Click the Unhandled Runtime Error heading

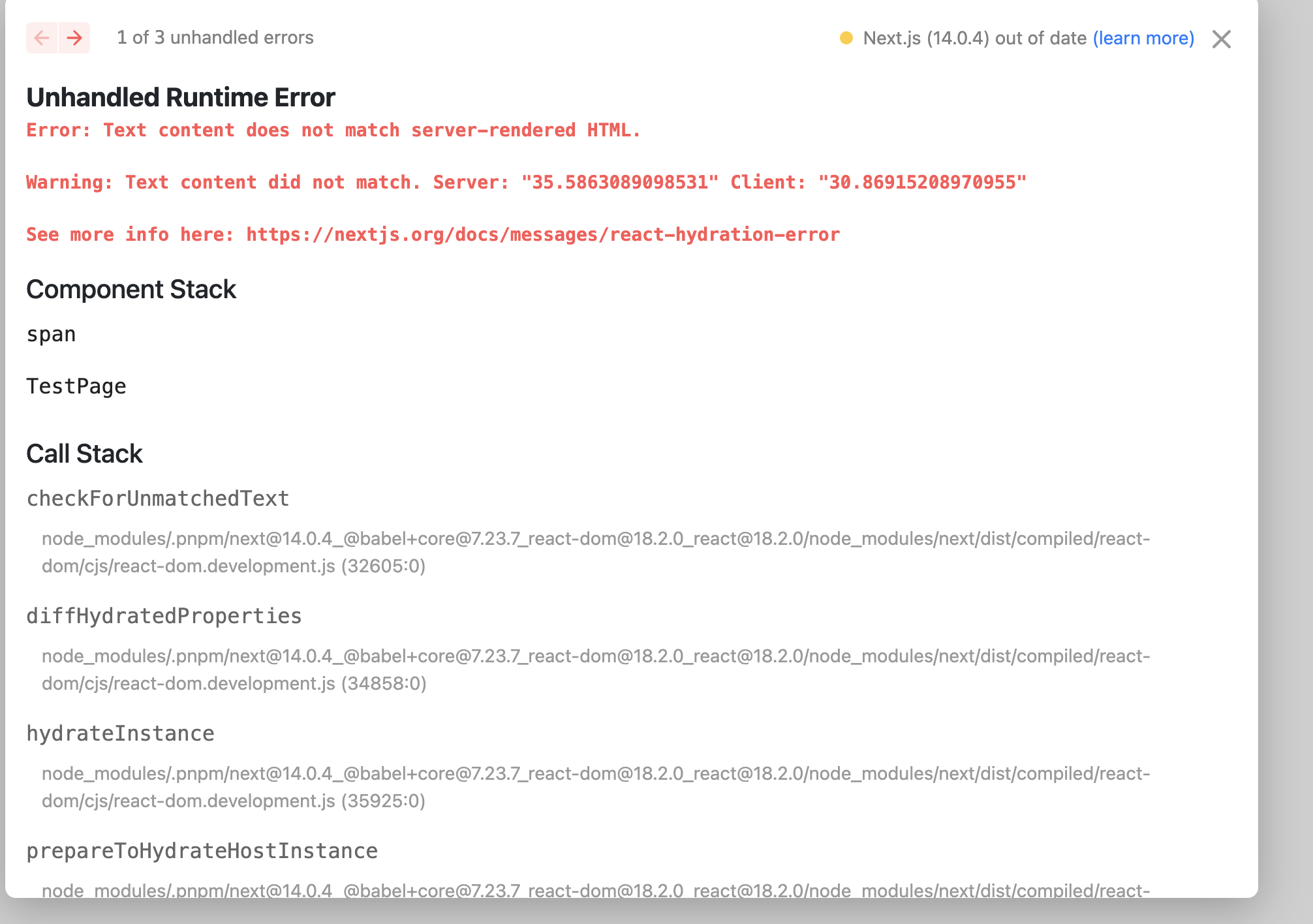(x=181, y=97)
